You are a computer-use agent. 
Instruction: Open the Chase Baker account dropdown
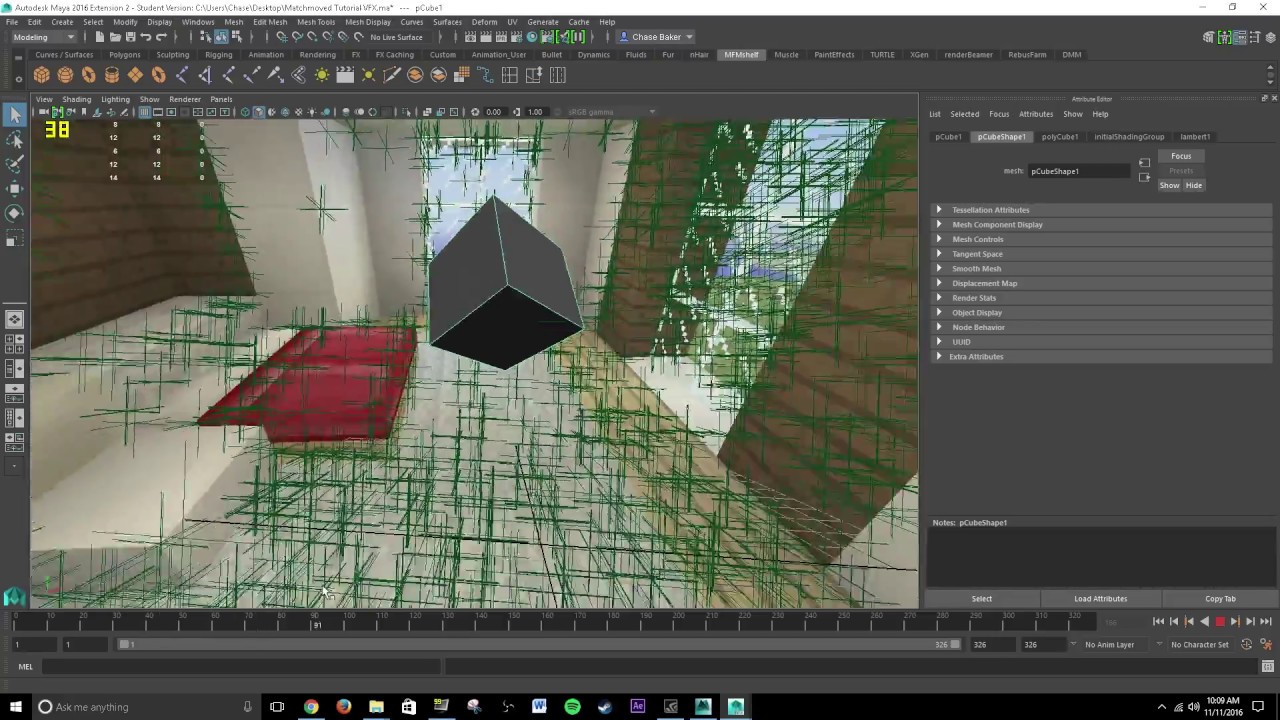(656, 37)
